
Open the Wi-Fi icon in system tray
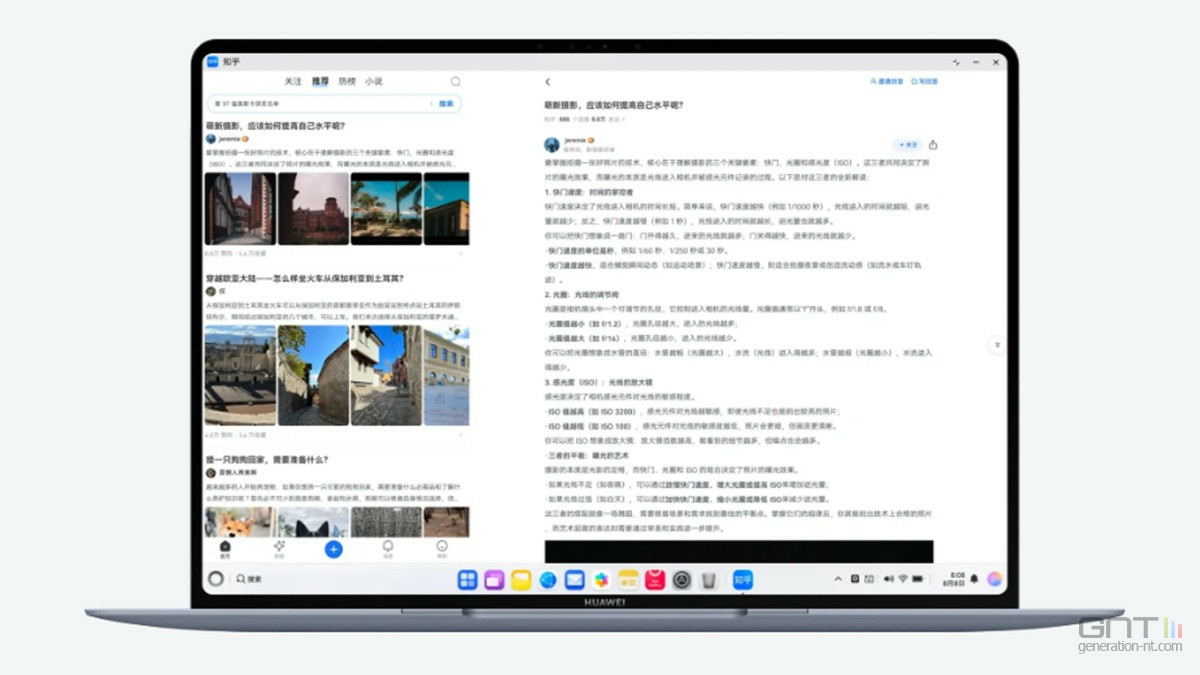coord(903,579)
